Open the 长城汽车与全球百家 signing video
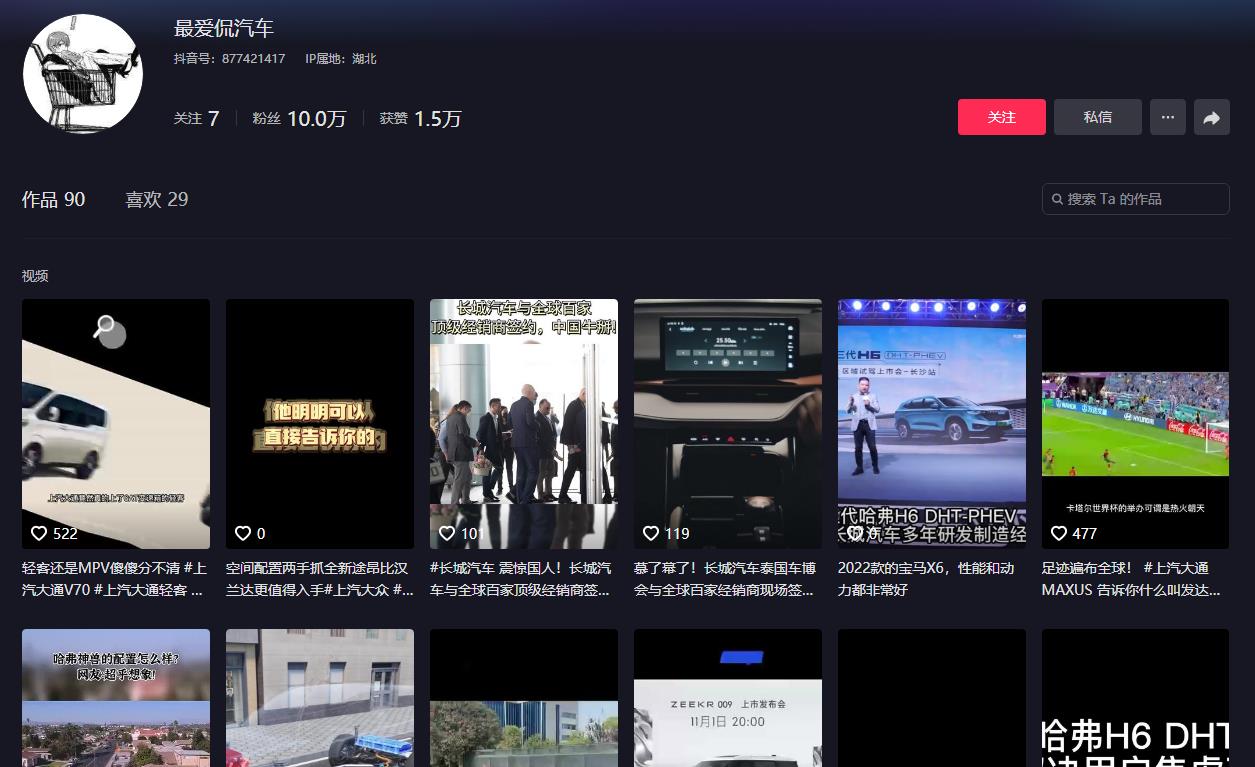The image size is (1255, 767). [524, 424]
